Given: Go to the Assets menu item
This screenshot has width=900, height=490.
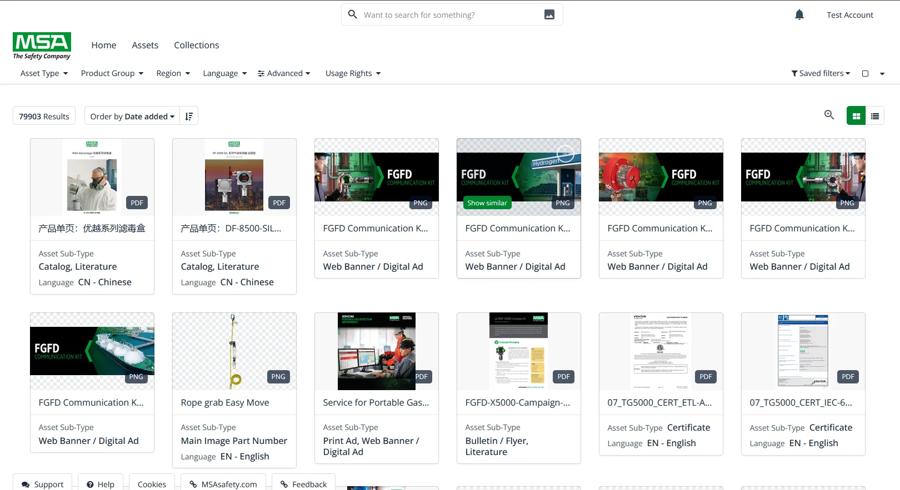Looking at the screenshot, I should click(x=145, y=45).
